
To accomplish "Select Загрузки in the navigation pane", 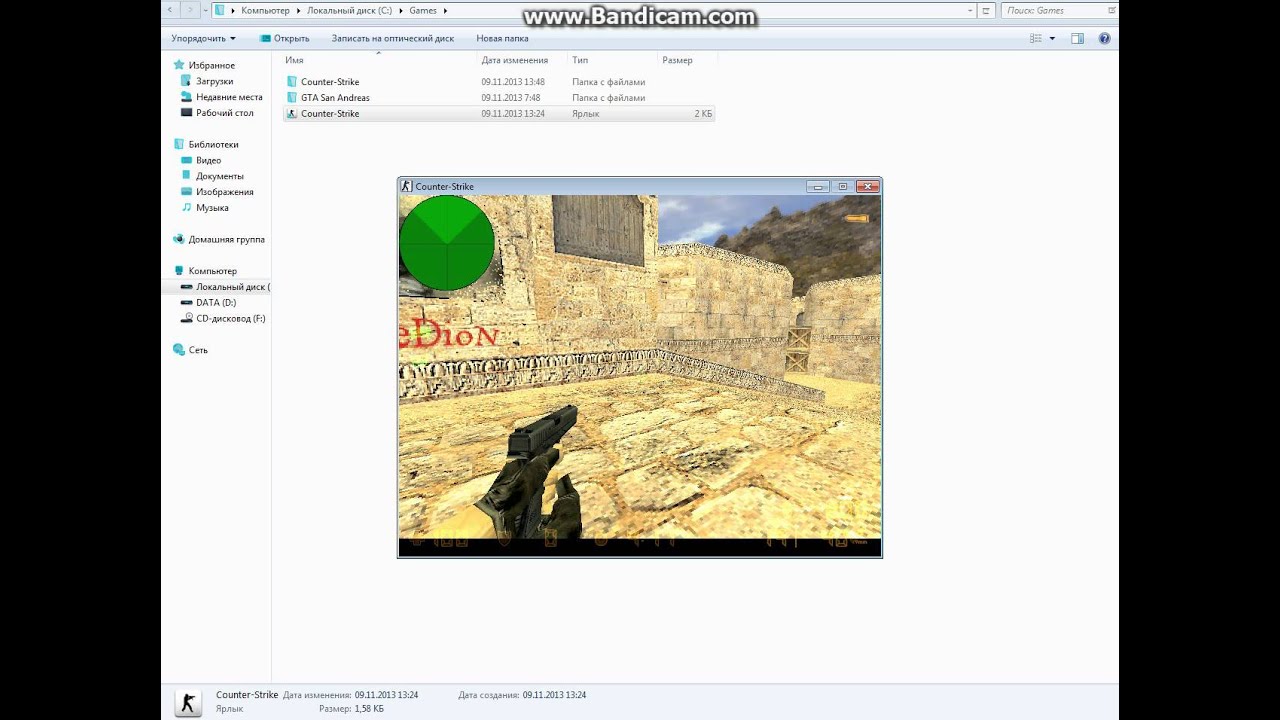I will pyautogui.click(x=214, y=81).
